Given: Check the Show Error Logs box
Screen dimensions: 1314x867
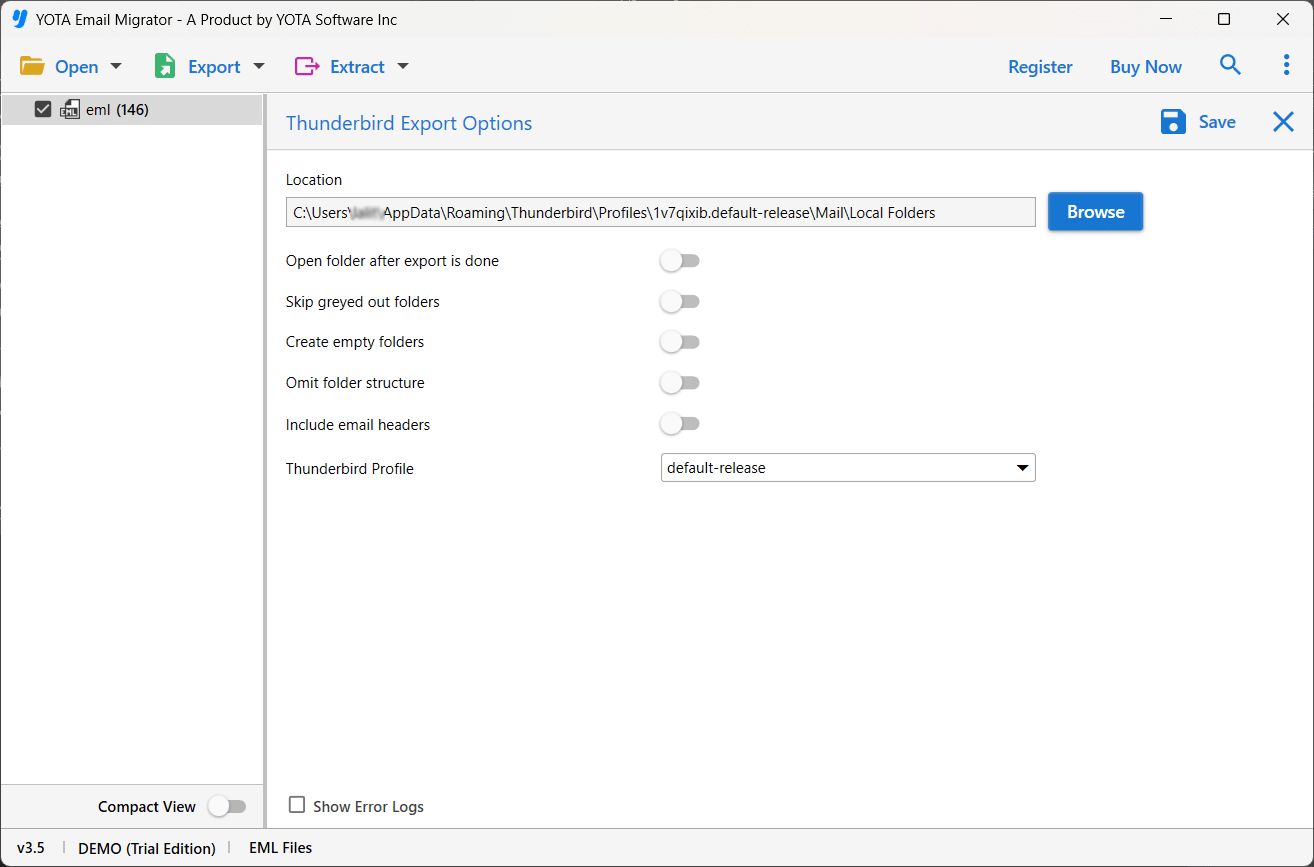Looking at the screenshot, I should coord(296,805).
